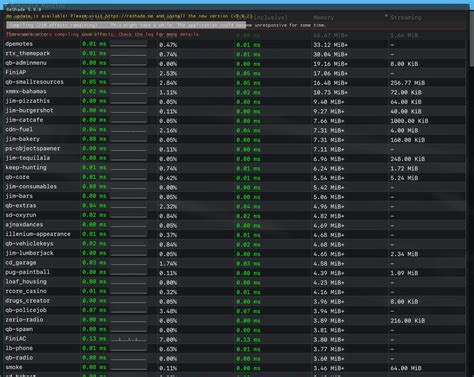The height and width of the screenshot is (377, 474).
Task: Click the 33.12 MiB+ memory value for dpemotes
Action: pyautogui.click(x=330, y=45)
